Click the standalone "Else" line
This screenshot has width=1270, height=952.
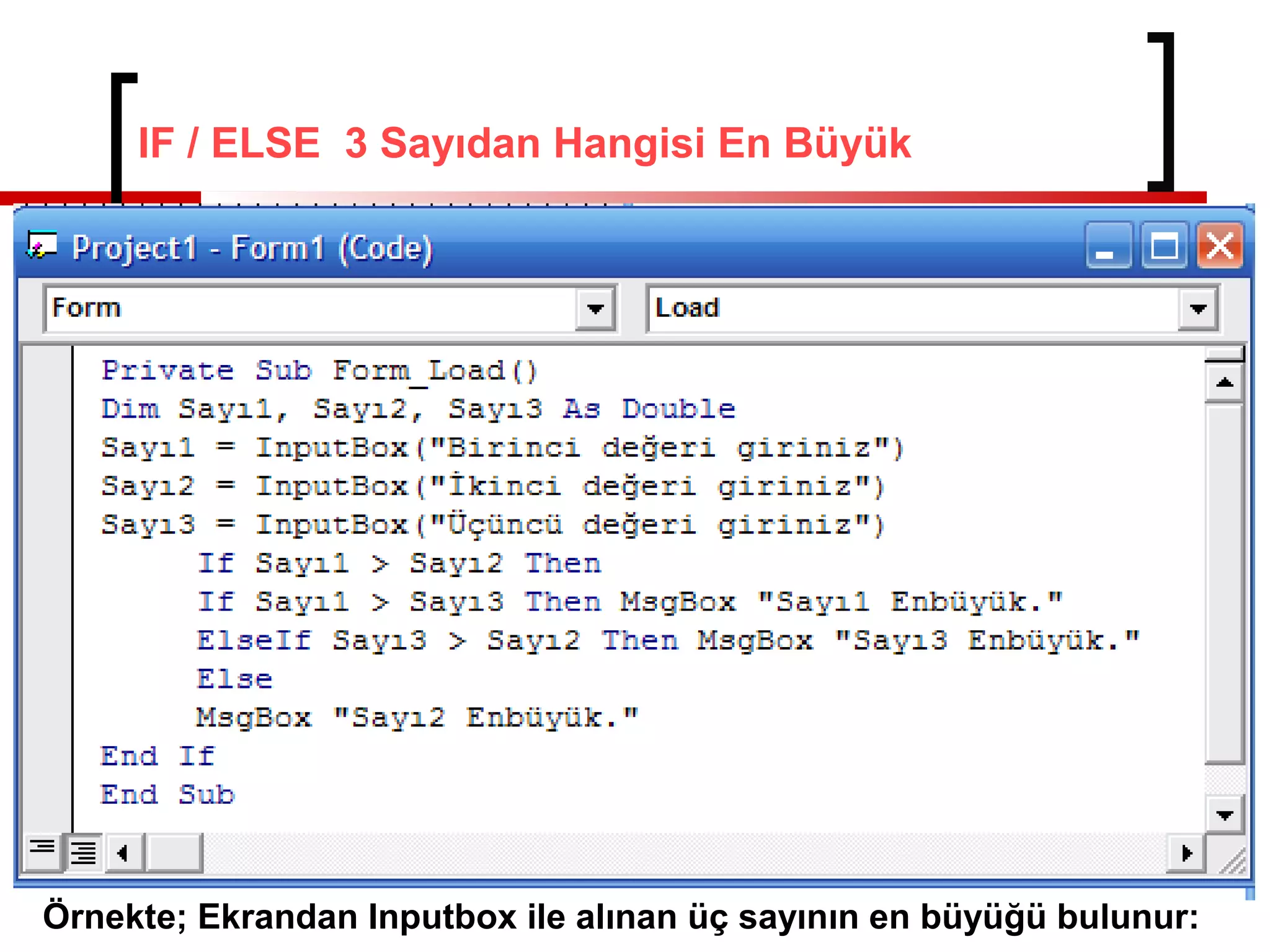tap(234, 679)
